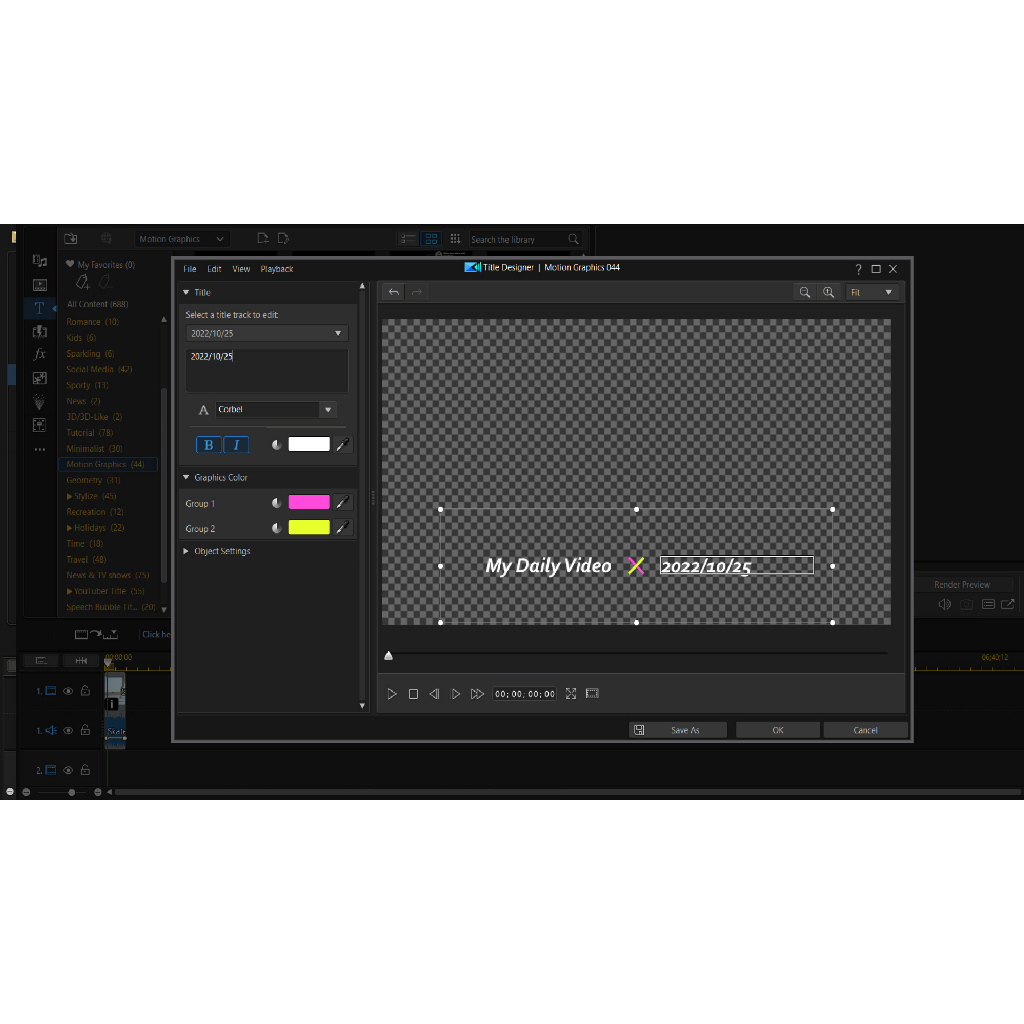Viewport: 1024px width, 1024px height.
Task: Click the zoom out magnifier icon
Action: pos(804,292)
